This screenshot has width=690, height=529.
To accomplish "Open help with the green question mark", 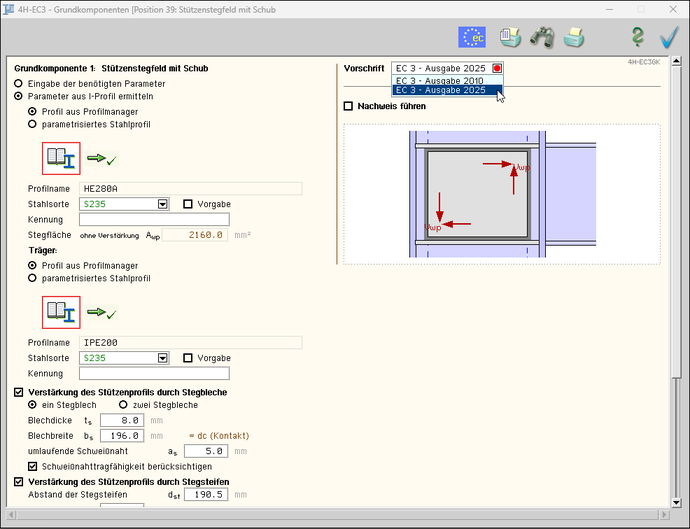I will pos(636,37).
